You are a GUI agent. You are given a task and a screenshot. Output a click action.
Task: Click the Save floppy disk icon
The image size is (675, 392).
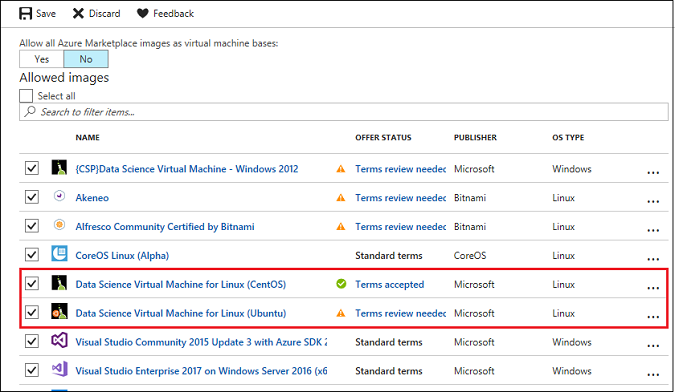25,13
